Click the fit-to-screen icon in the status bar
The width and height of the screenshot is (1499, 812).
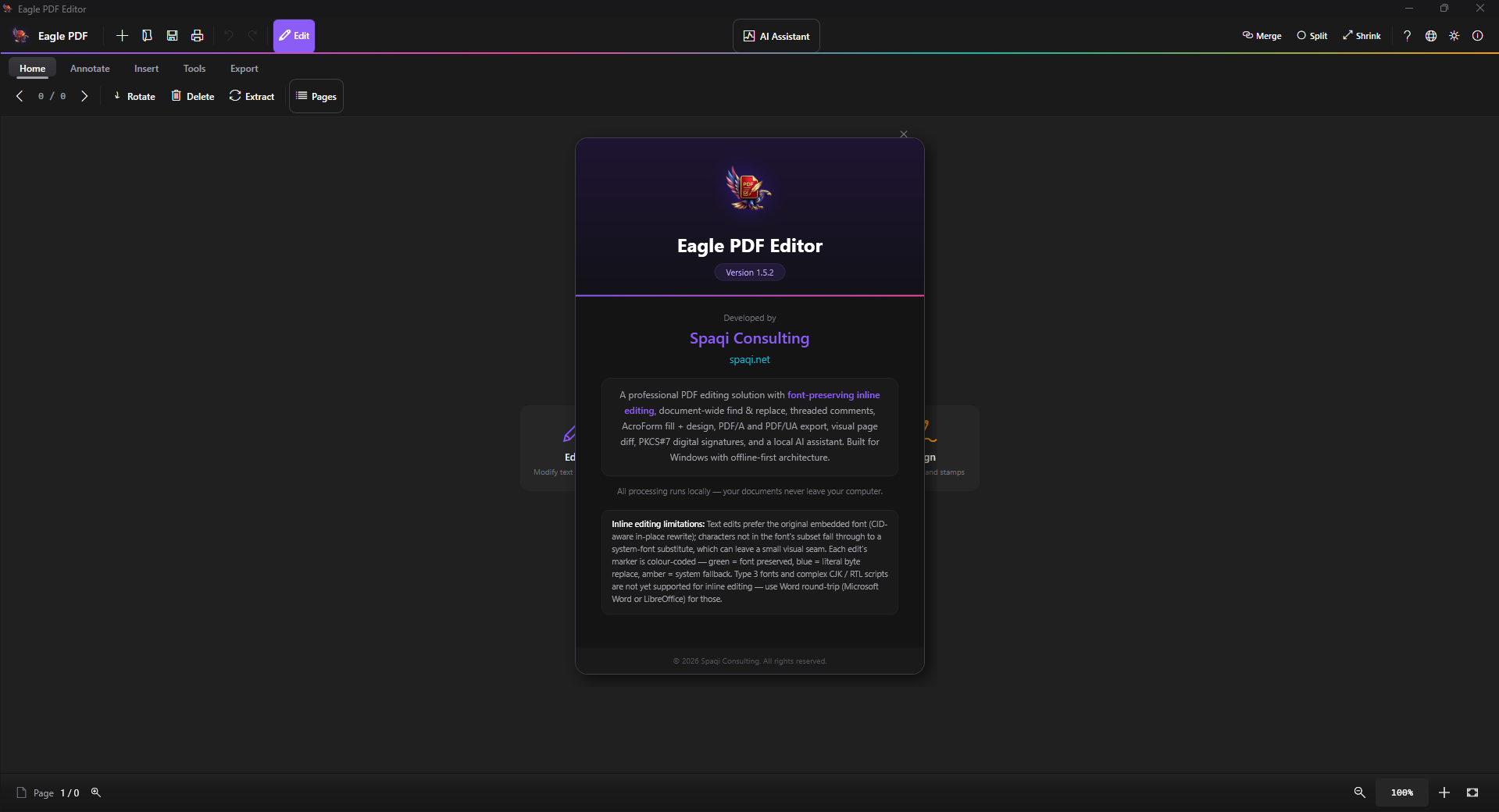point(1472,792)
